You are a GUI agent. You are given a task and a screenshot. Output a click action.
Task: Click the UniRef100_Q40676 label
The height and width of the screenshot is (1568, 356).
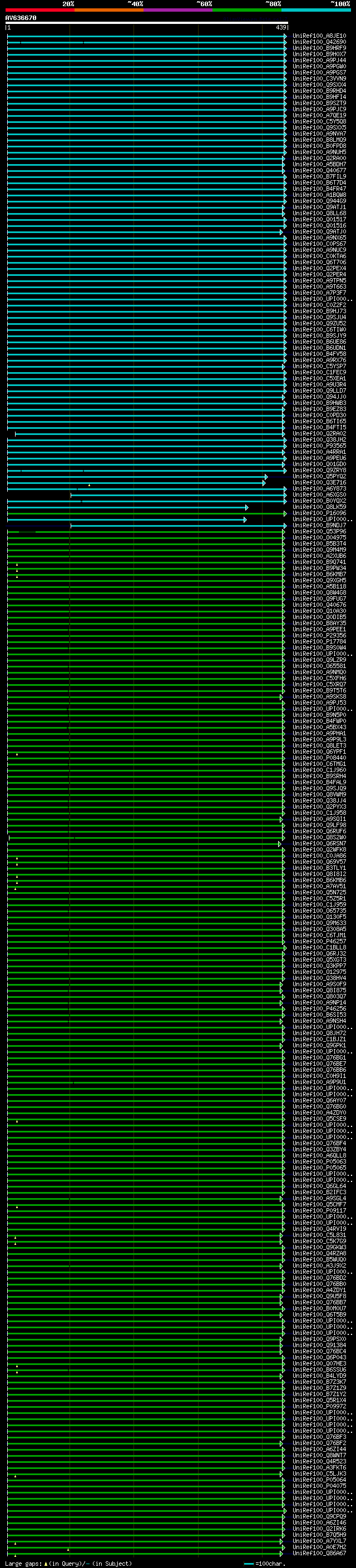point(319,605)
